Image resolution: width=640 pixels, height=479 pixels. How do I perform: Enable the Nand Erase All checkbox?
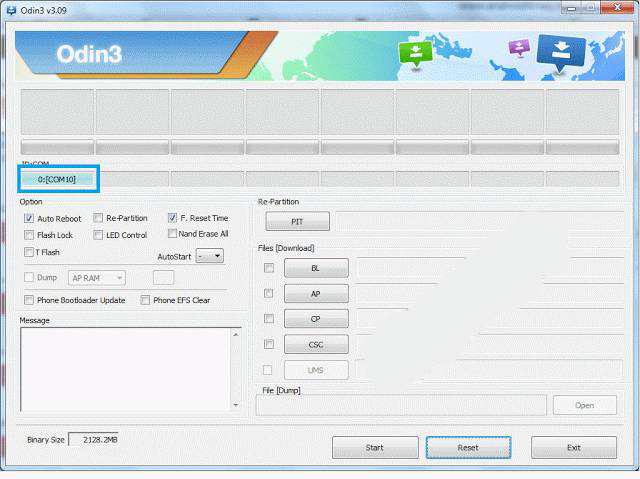click(x=172, y=233)
